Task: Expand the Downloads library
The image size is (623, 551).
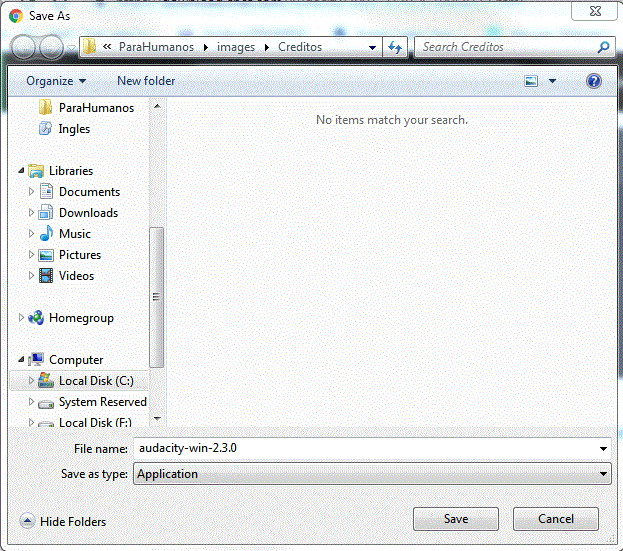Action: (31, 213)
